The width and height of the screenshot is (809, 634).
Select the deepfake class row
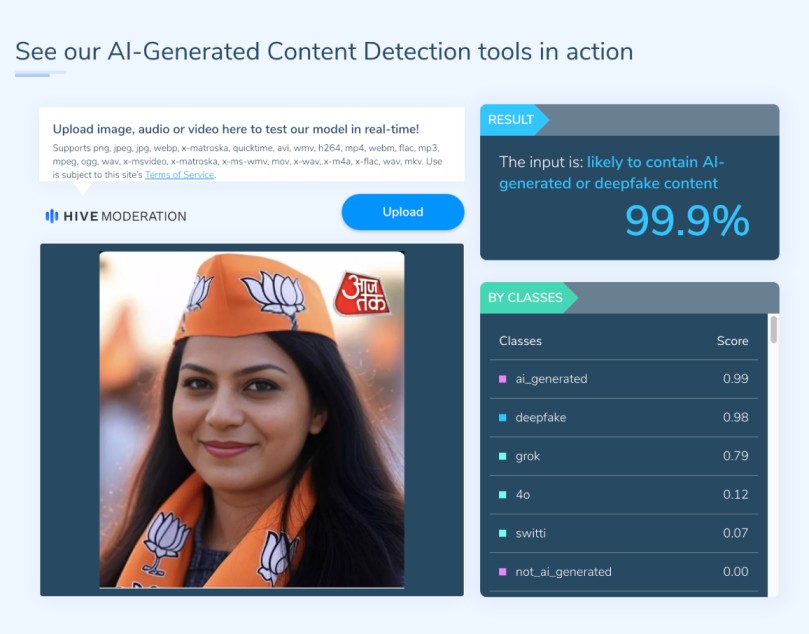tap(624, 417)
